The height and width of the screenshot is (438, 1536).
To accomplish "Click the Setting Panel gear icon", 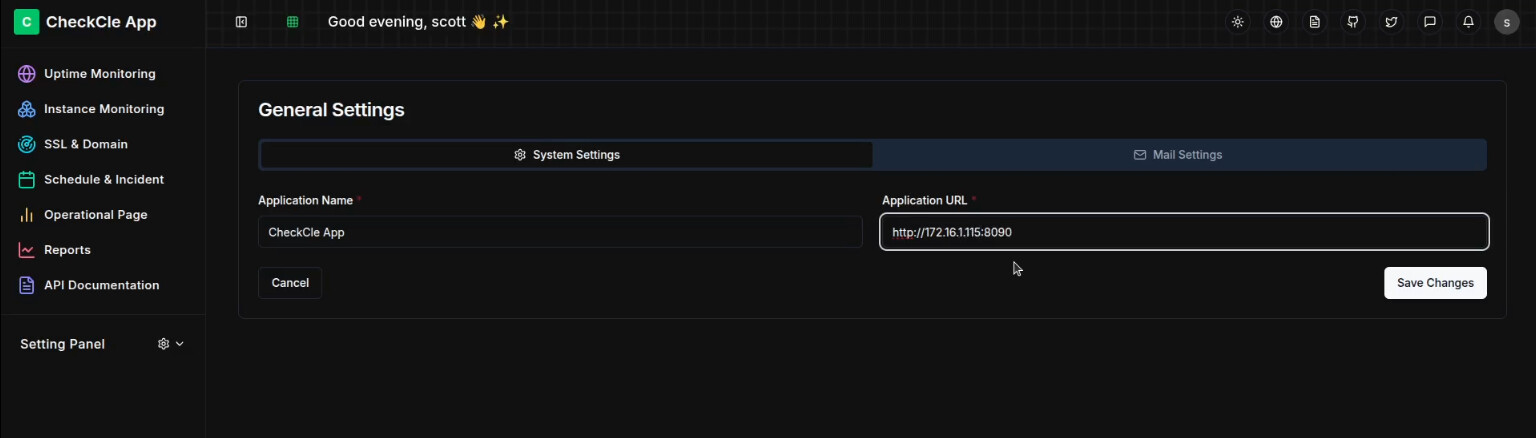I will coord(164,344).
